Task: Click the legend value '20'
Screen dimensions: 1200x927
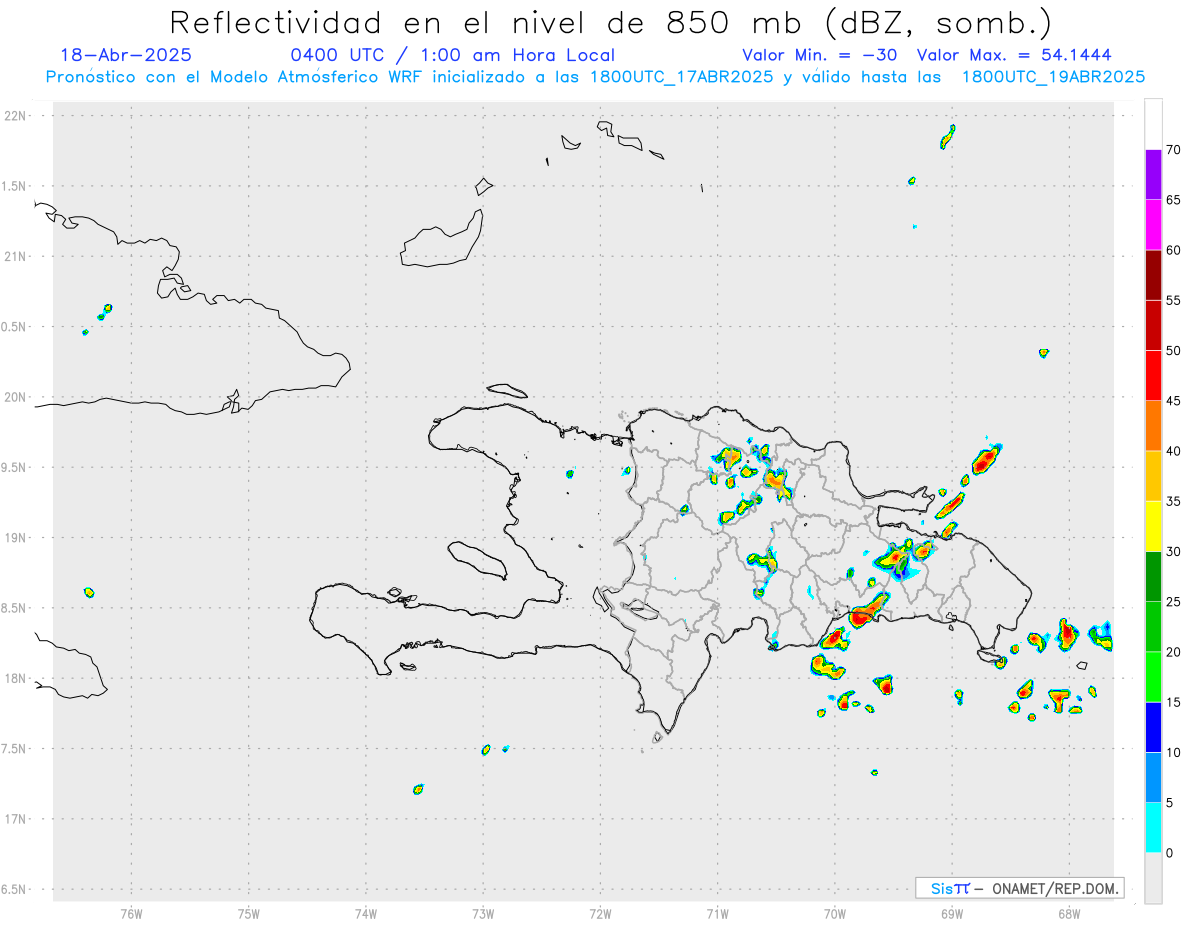Action: coord(1173,652)
